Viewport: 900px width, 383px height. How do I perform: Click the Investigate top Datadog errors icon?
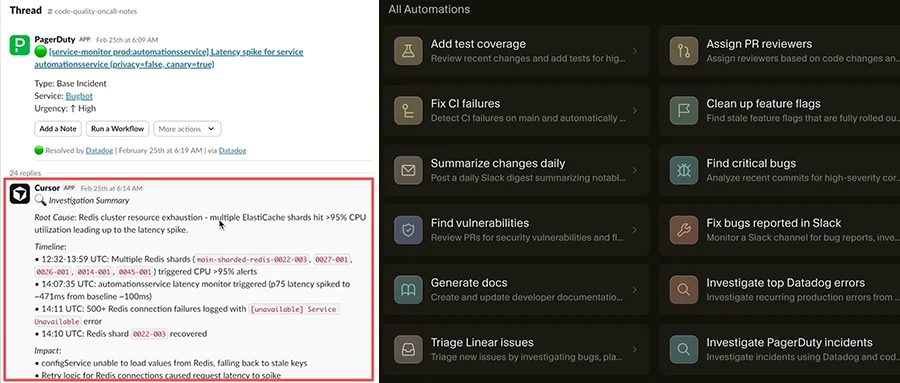coord(684,289)
